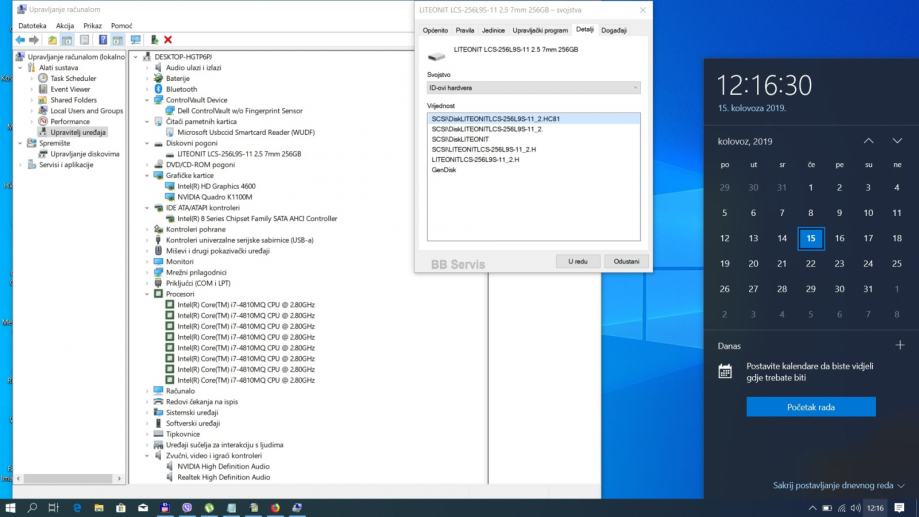The height and width of the screenshot is (517, 919).
Task: Click the red X uninstall device toolbar icon
Action: click(168, 39)
